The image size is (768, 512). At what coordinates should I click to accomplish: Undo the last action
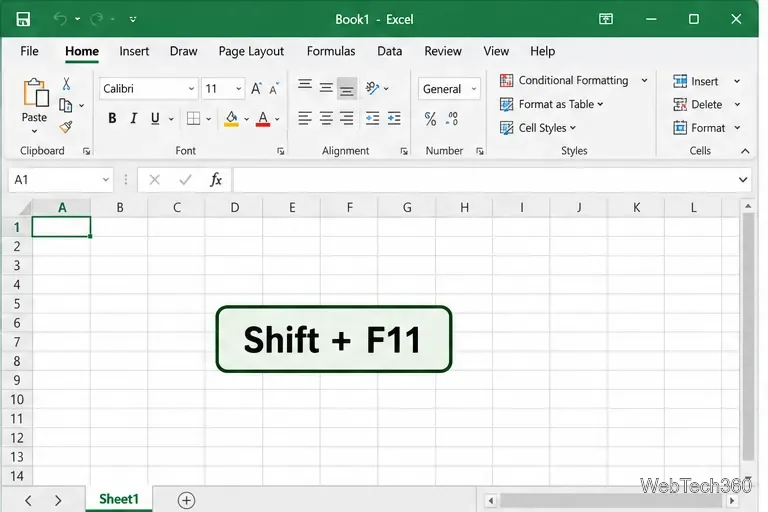(x=60, y=19)
